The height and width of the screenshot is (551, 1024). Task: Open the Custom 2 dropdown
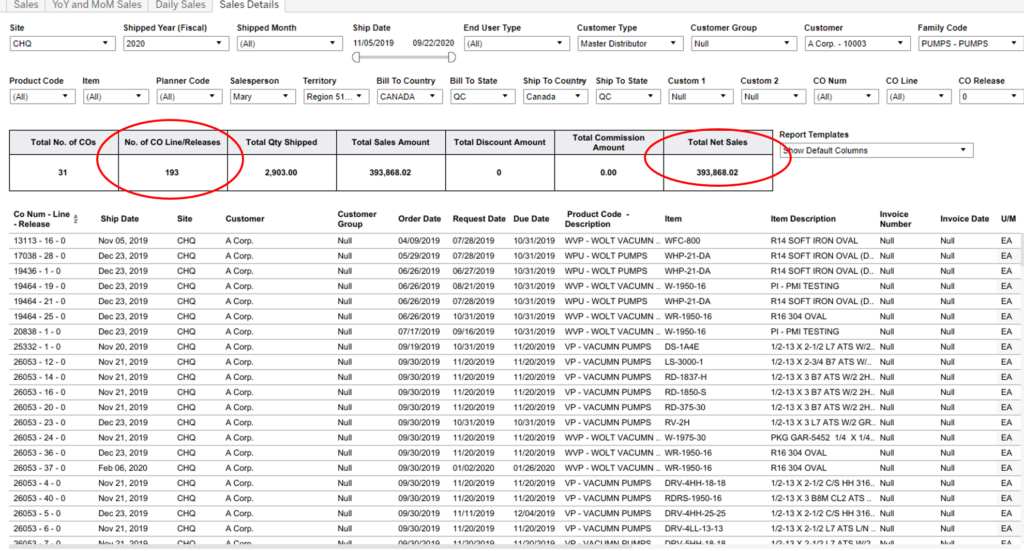(773, 97)
